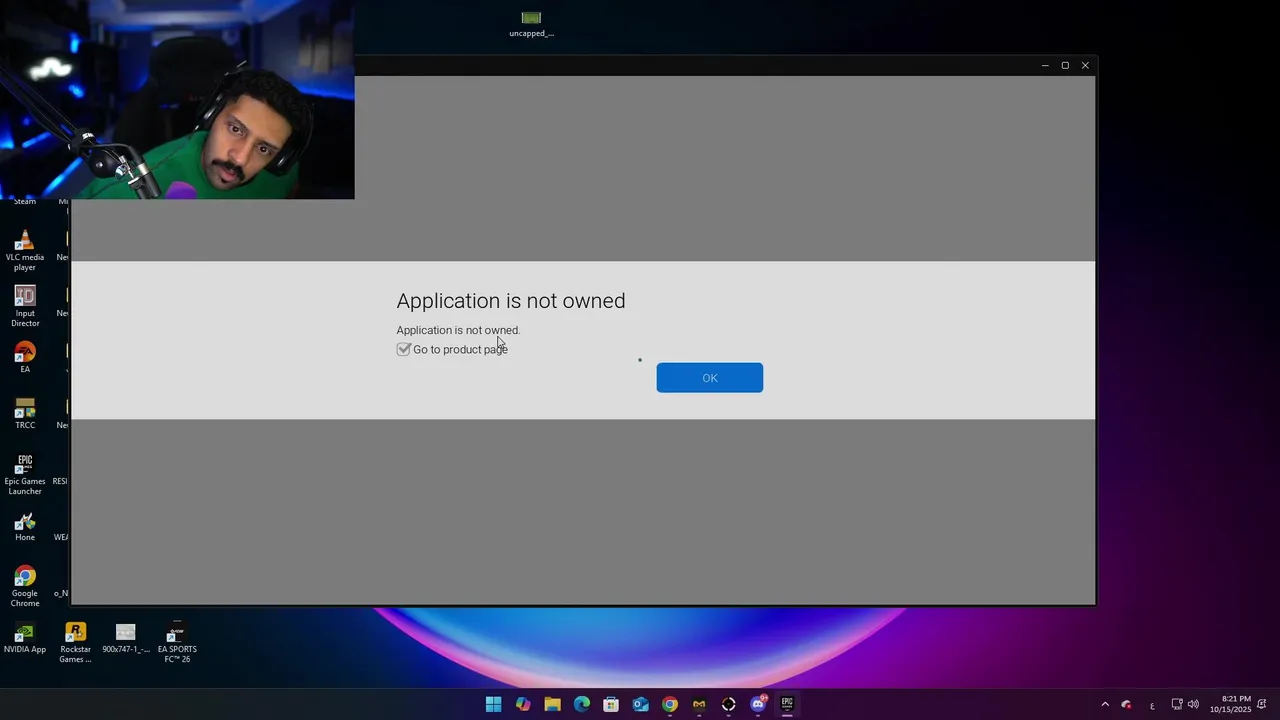This screenshot has width=1280, height=720.
Task: Select the uncapped file on the desktop
Action: pyautogui.click(x=531, y=24)
